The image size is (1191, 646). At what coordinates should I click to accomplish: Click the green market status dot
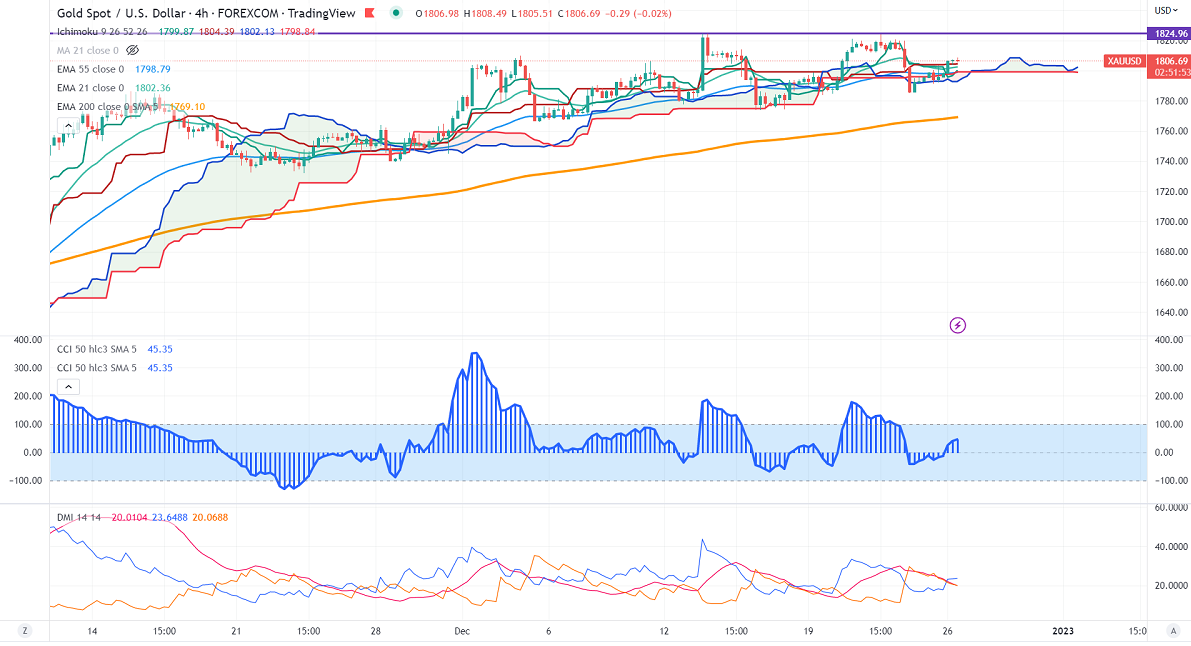(396, 13)
